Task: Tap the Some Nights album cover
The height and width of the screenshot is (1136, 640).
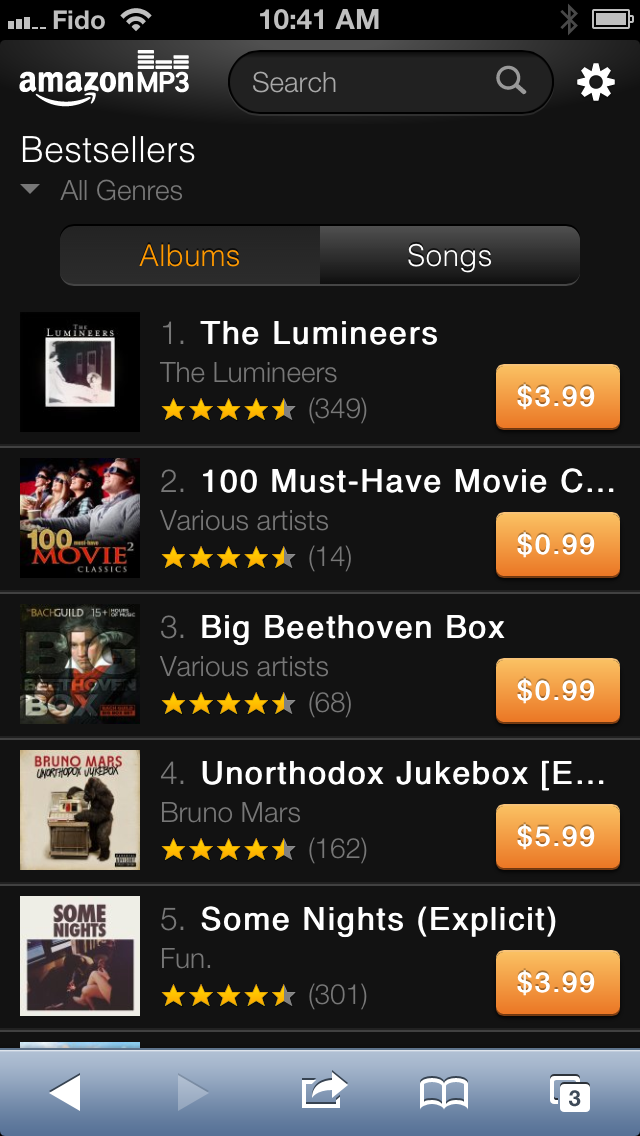Action: coord(80,956)
